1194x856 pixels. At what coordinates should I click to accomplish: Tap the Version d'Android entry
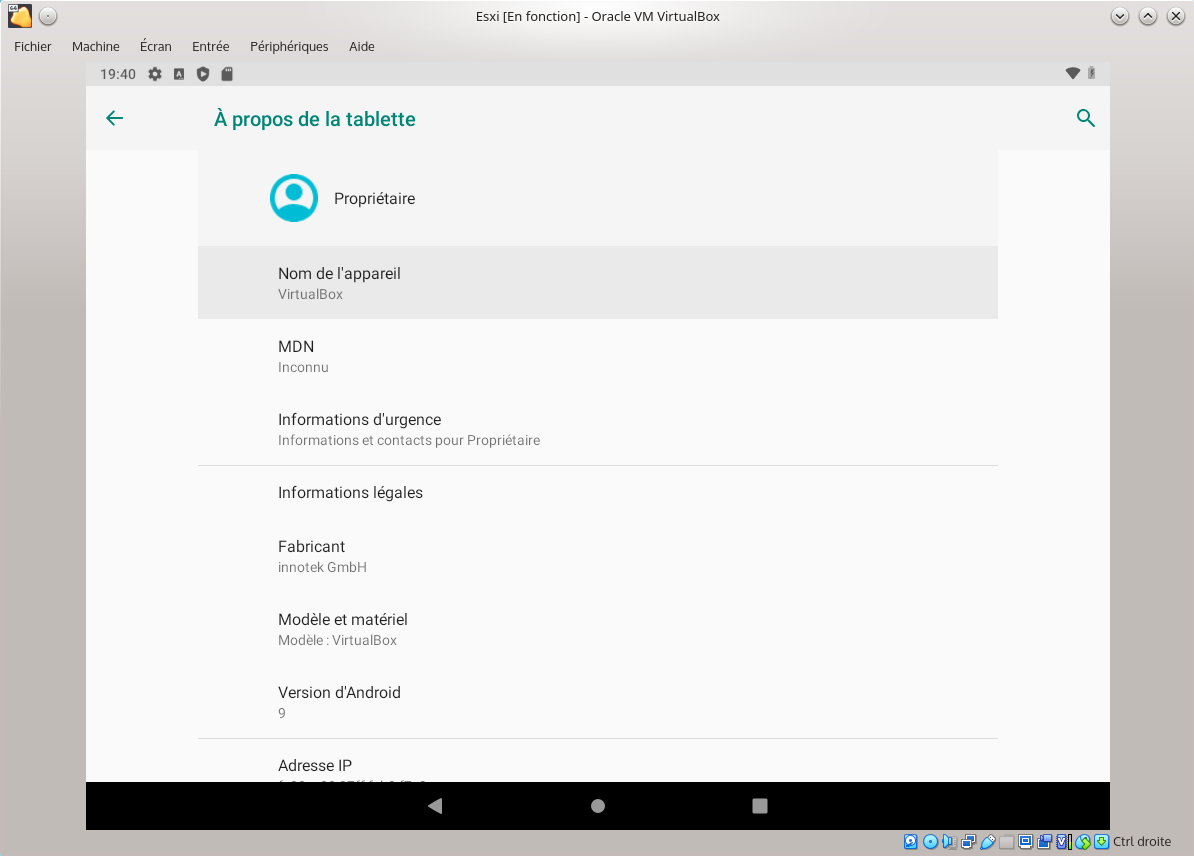click(598, 702)
